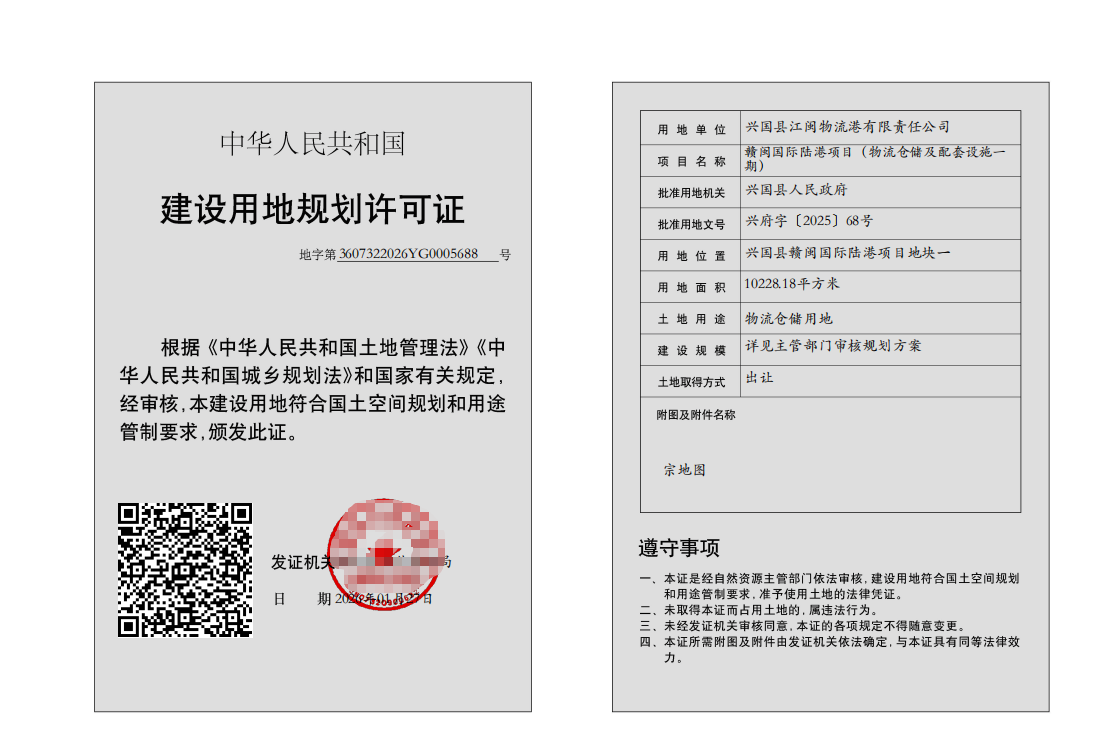Click the 宗地图 attachment entry
Image resolution: width=1114 pixels, height=746 pixels.
684,470
